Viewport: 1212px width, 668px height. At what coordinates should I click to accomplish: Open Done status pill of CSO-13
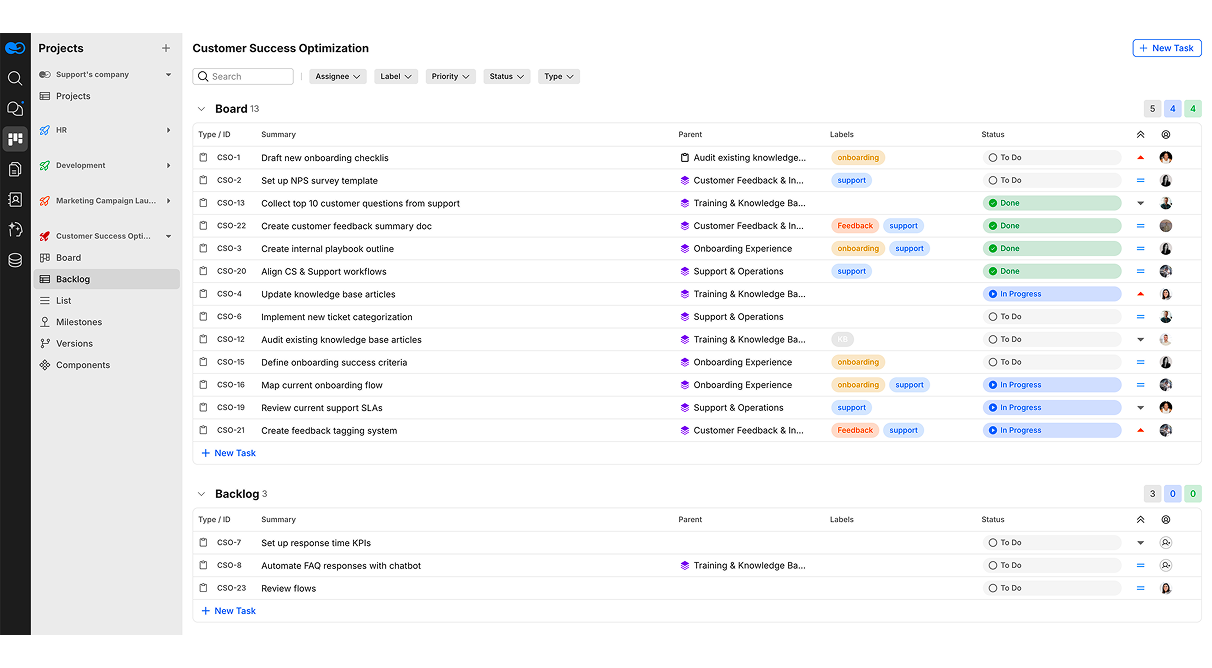1052,203
